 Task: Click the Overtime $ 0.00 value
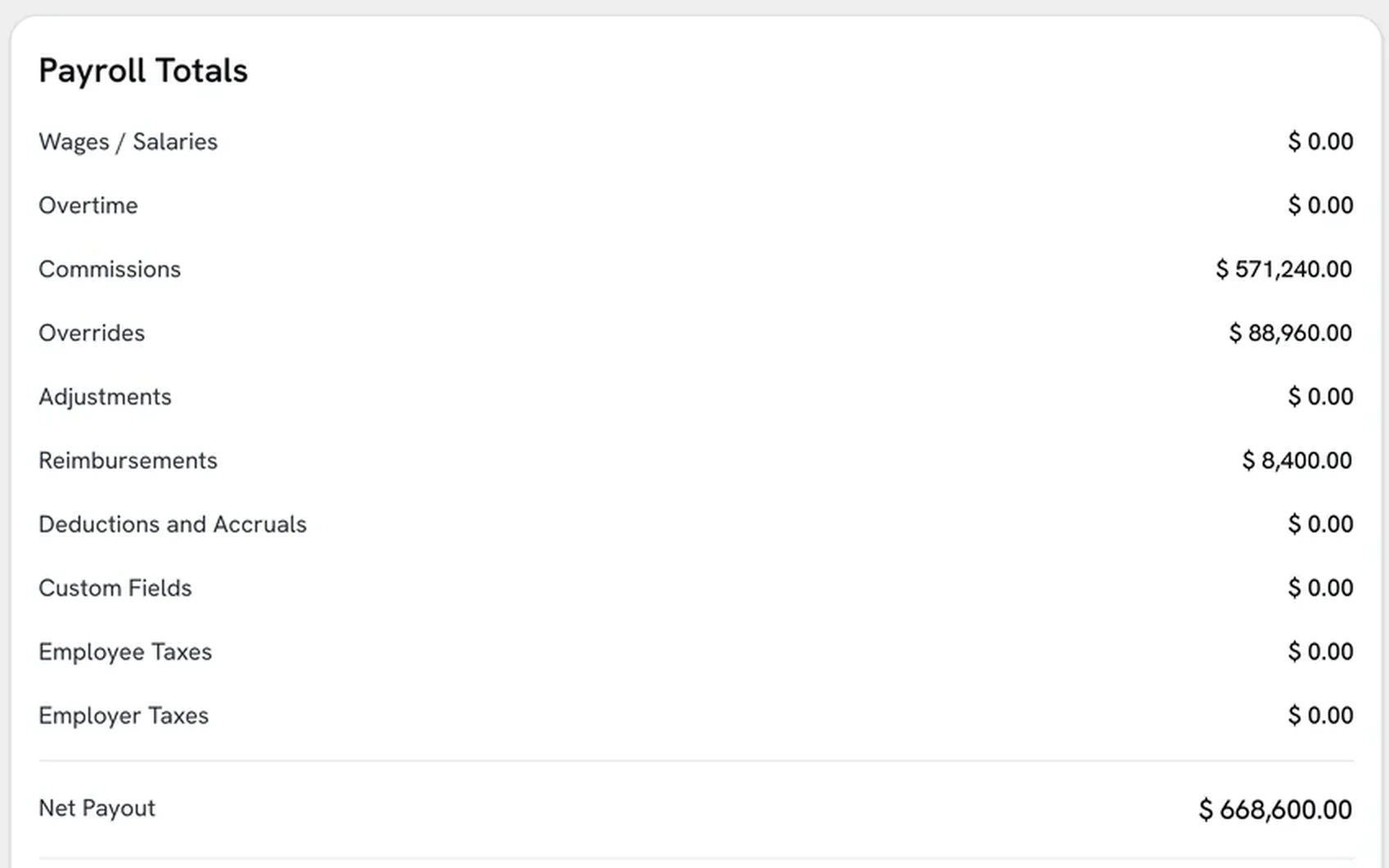point(1320,206)
